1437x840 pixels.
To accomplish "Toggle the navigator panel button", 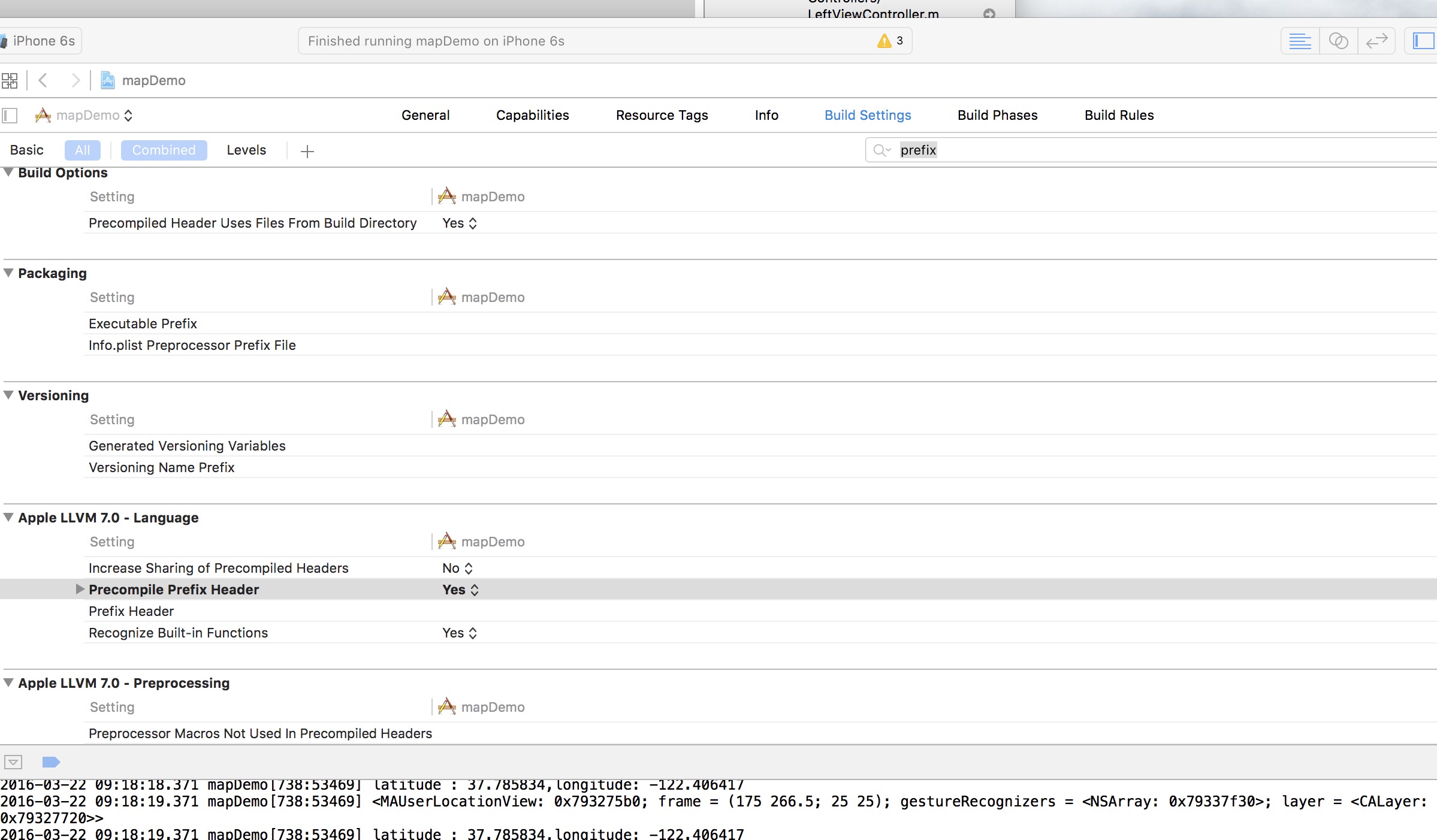I will tap(1423, 41).
